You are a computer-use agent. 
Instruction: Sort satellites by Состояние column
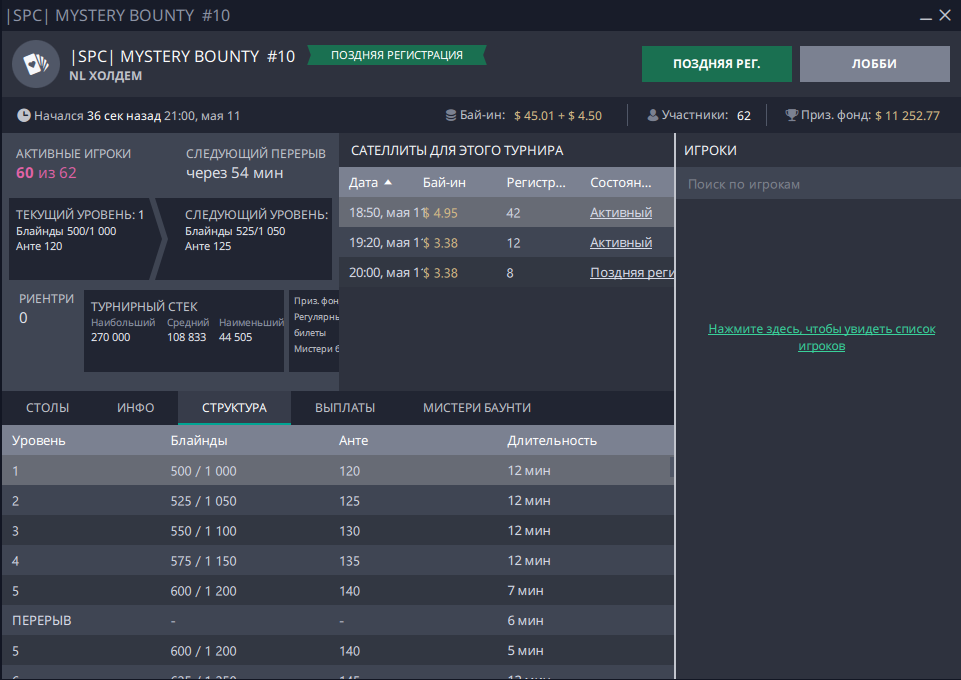tap(620, 183)
